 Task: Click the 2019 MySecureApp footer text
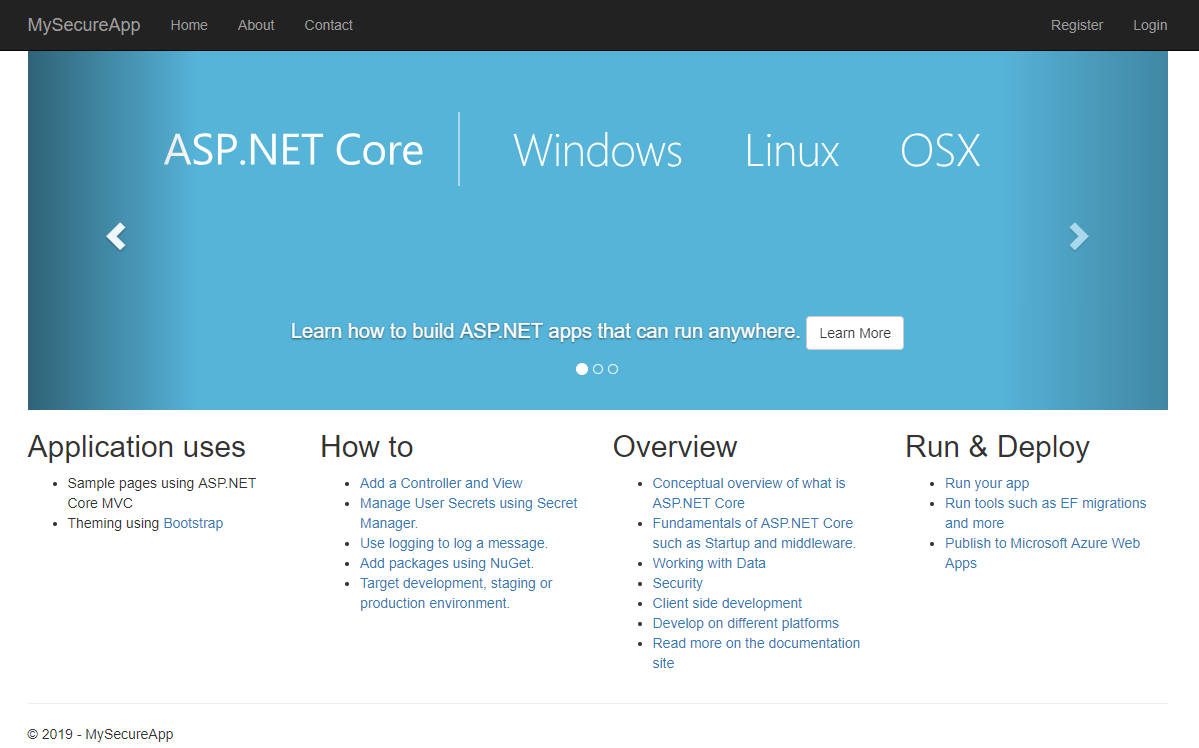(100, 734)
